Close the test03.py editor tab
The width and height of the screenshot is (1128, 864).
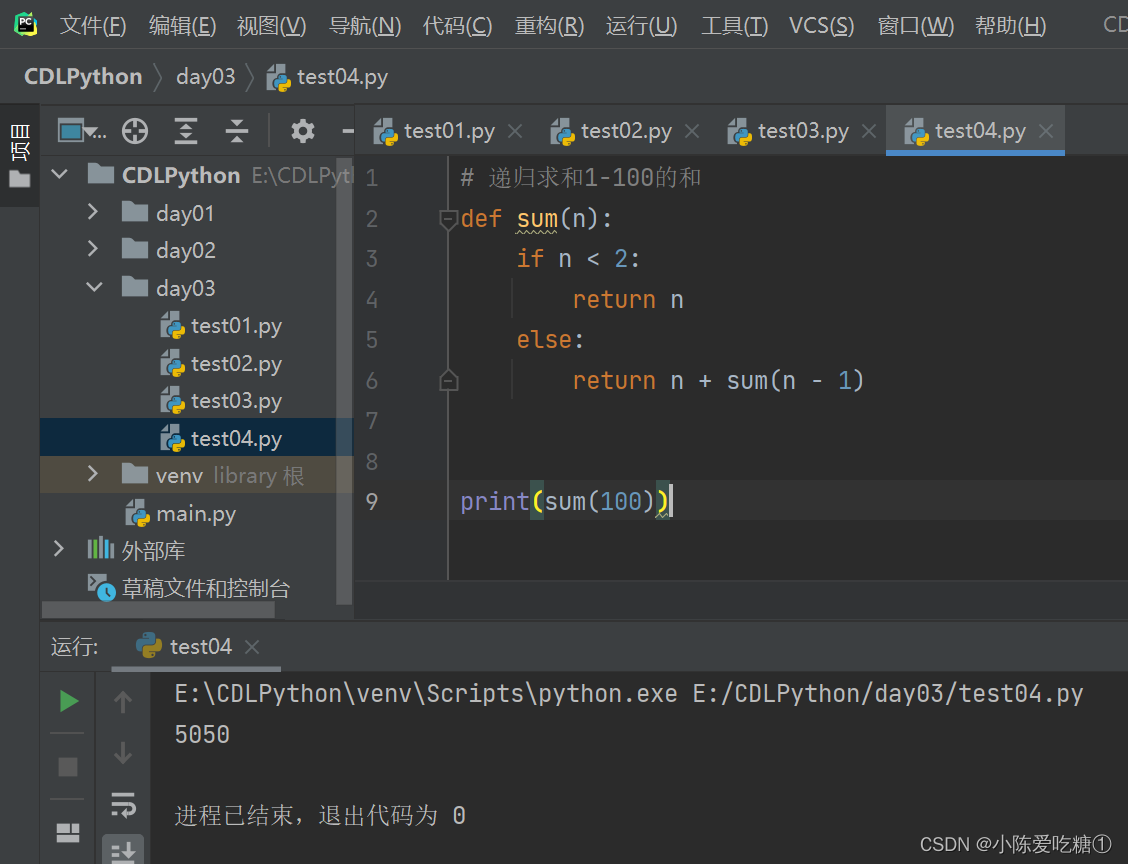(x=869, y=131)
